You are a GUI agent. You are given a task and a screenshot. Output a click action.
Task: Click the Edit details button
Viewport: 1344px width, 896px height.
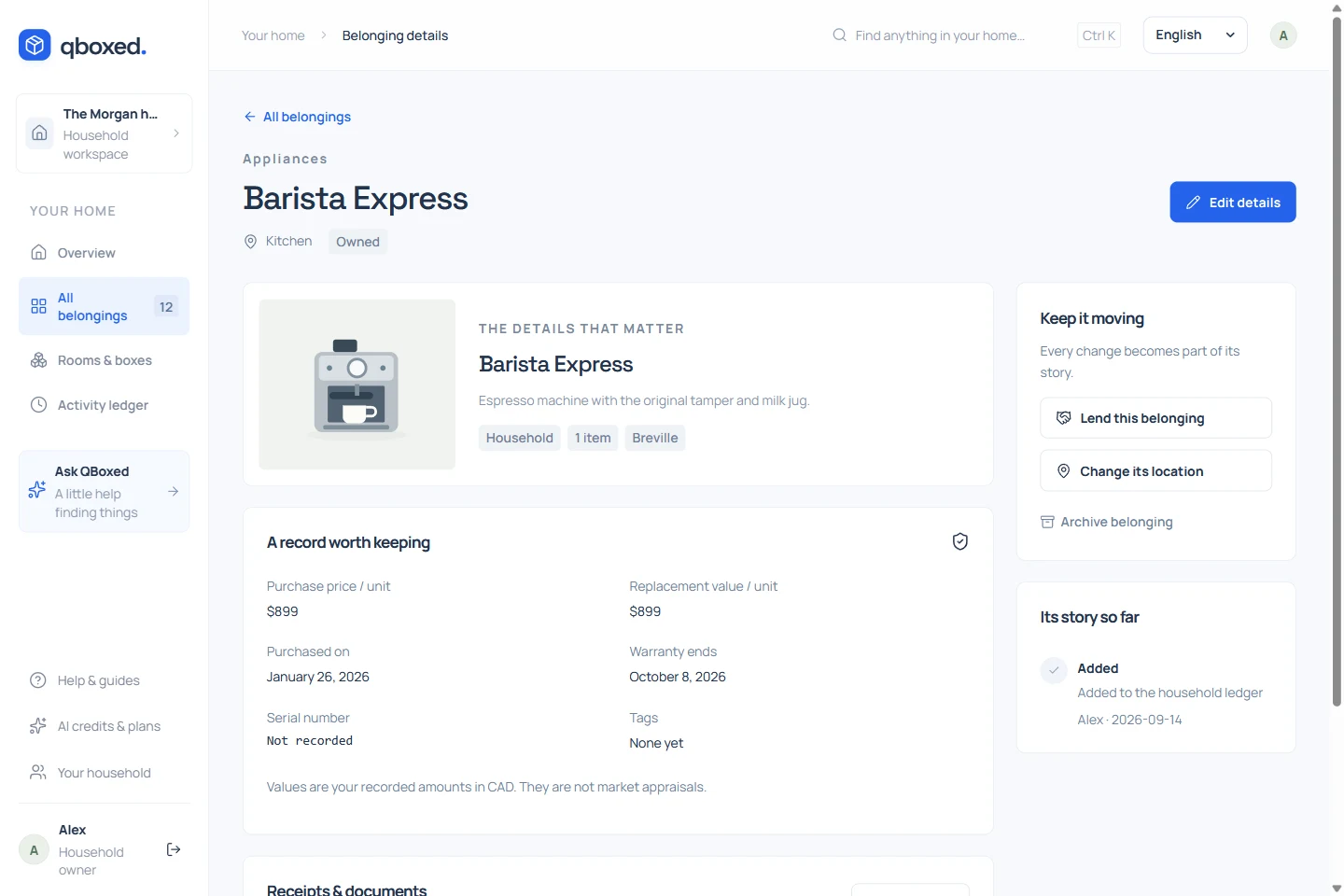1232,202
